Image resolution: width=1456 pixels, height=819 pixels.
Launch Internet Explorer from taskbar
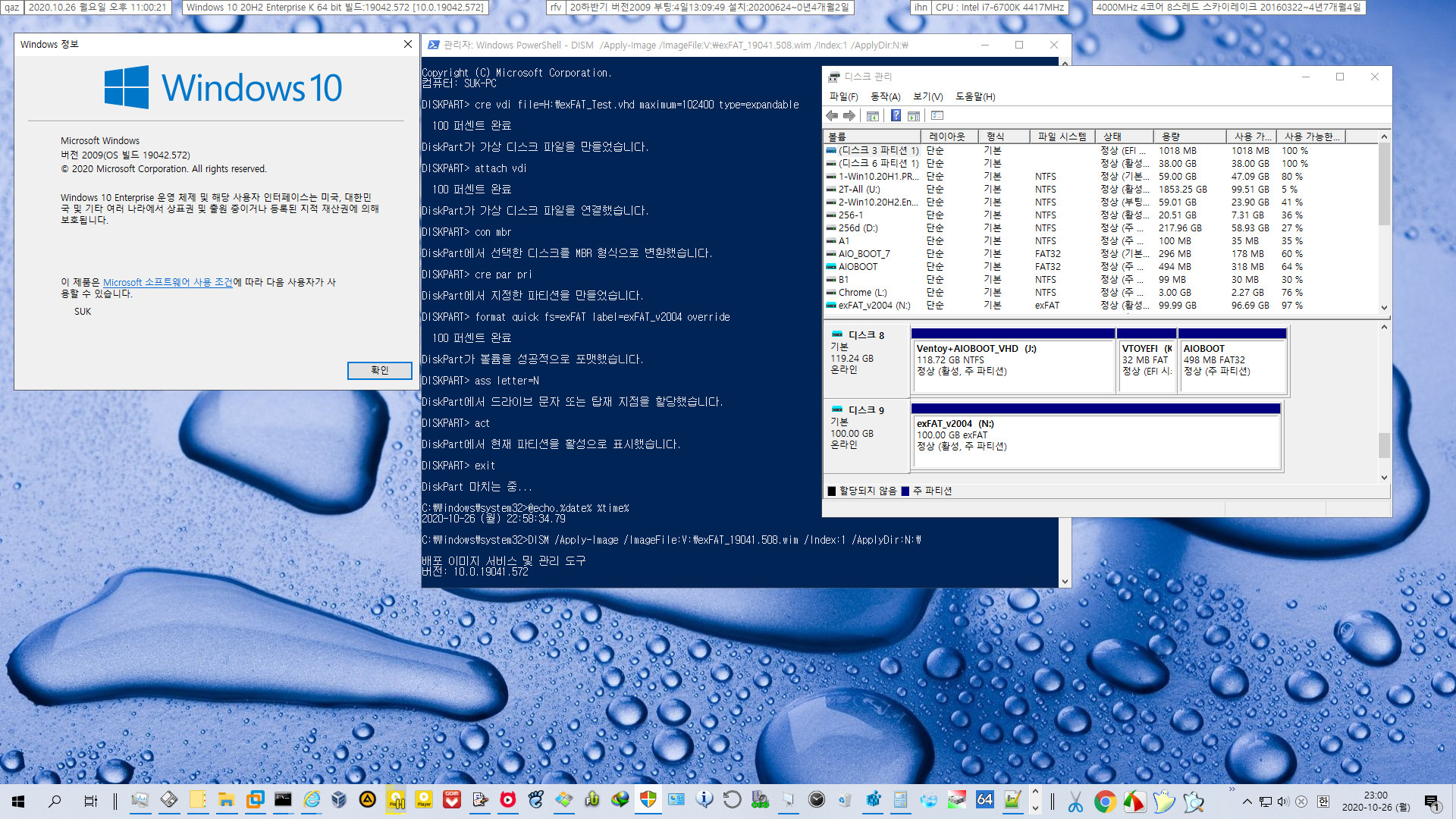click(x=312, y=800)
